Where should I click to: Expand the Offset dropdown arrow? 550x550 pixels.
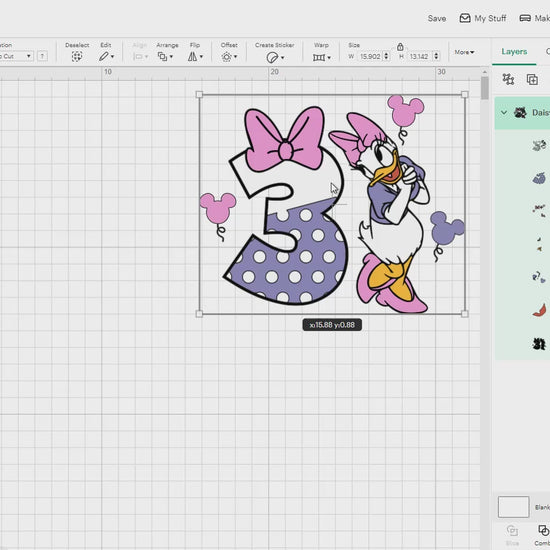coord(235,56)
